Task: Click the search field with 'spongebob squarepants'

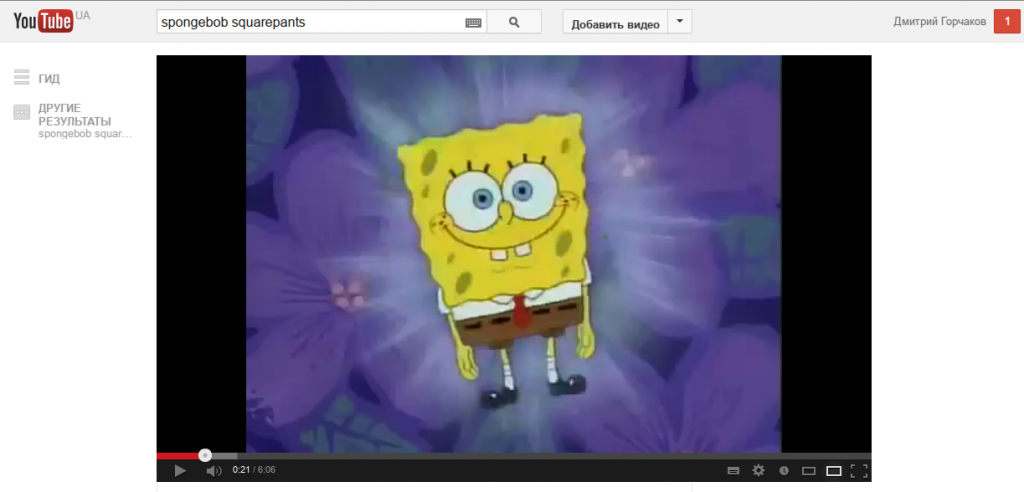Action: tap(310, 22)
